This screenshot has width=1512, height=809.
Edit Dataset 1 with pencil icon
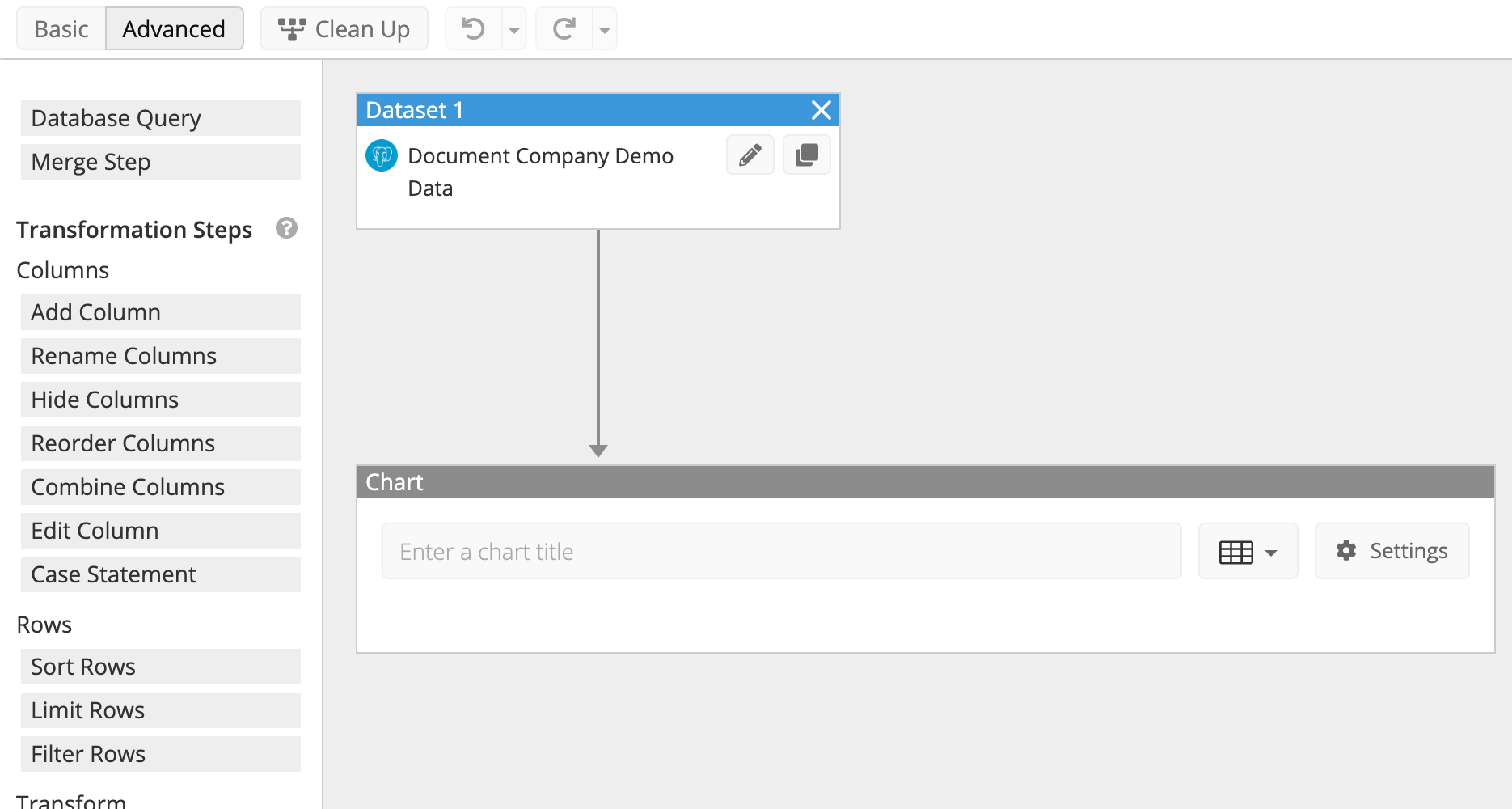[750, 155]
